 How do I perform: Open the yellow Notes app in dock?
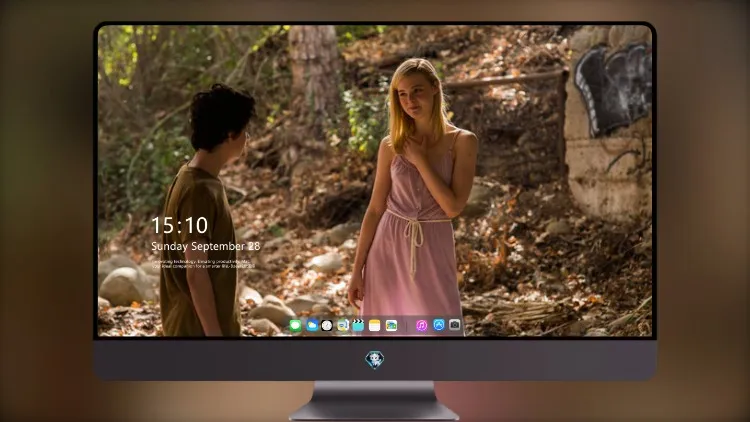click(375, 325)
